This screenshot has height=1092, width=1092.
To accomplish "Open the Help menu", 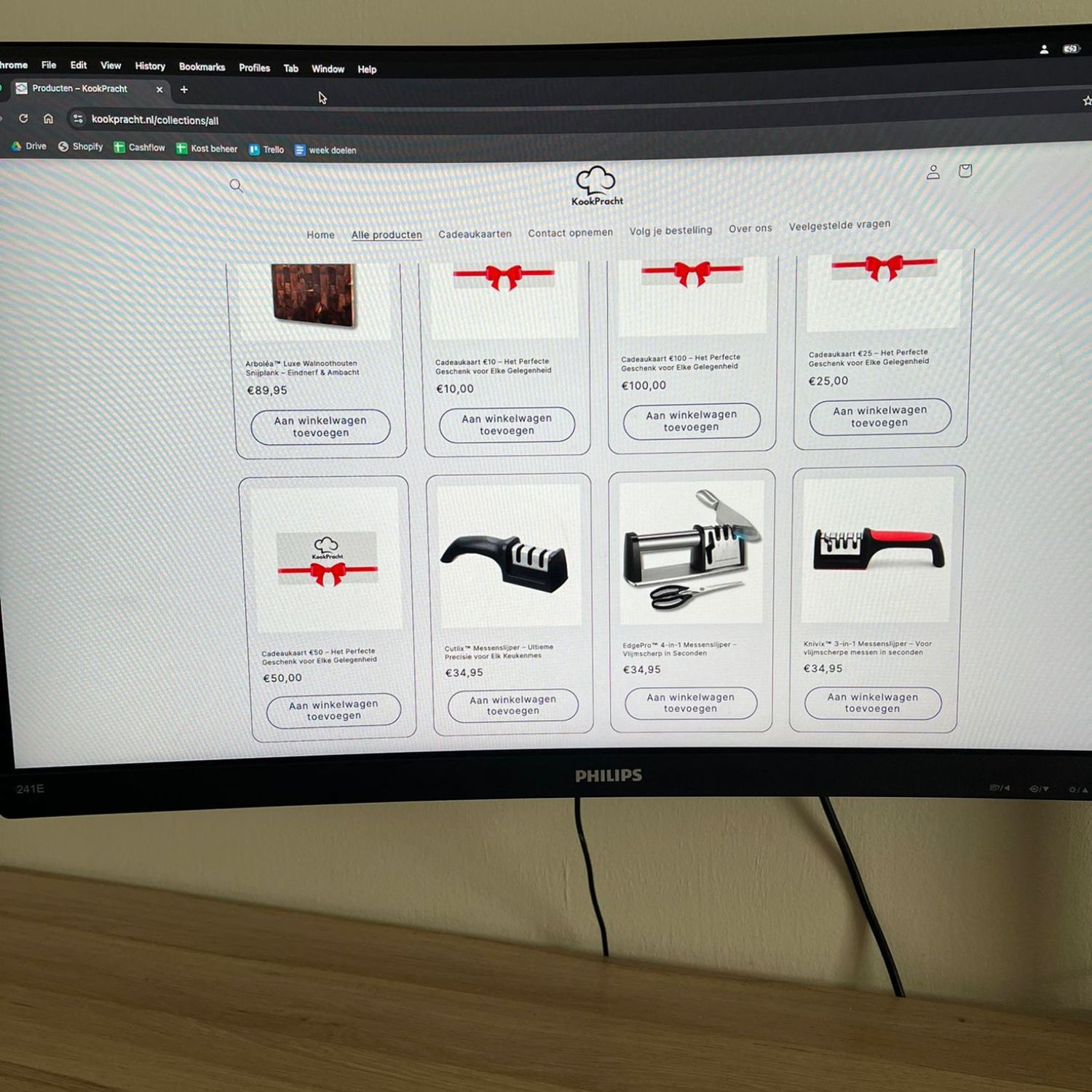I will point(367,70).
